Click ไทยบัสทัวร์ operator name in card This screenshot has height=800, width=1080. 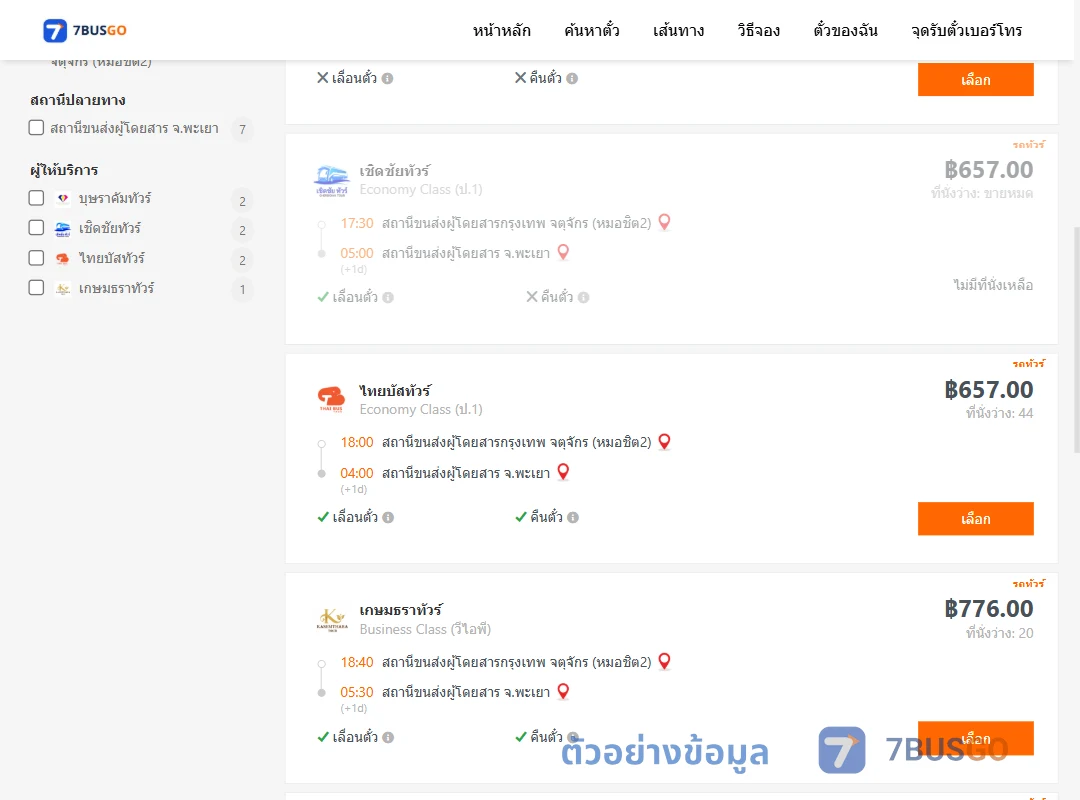pyautogui.click(x=395, y=391)
